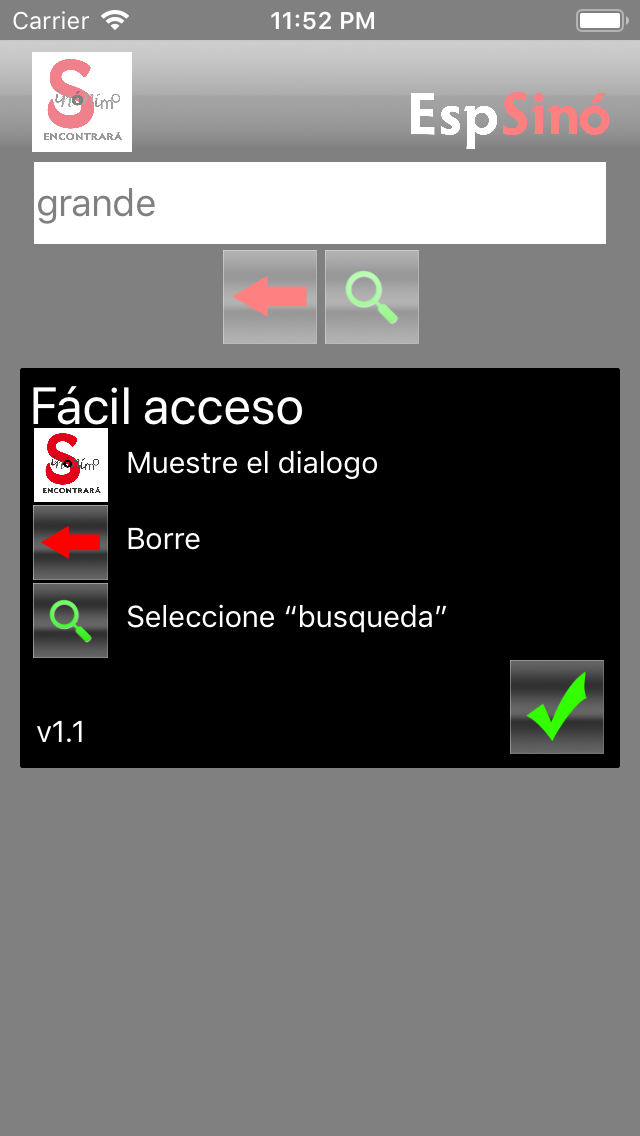
Task: Click the EspSinó title logo
Action: click(510, 116)
